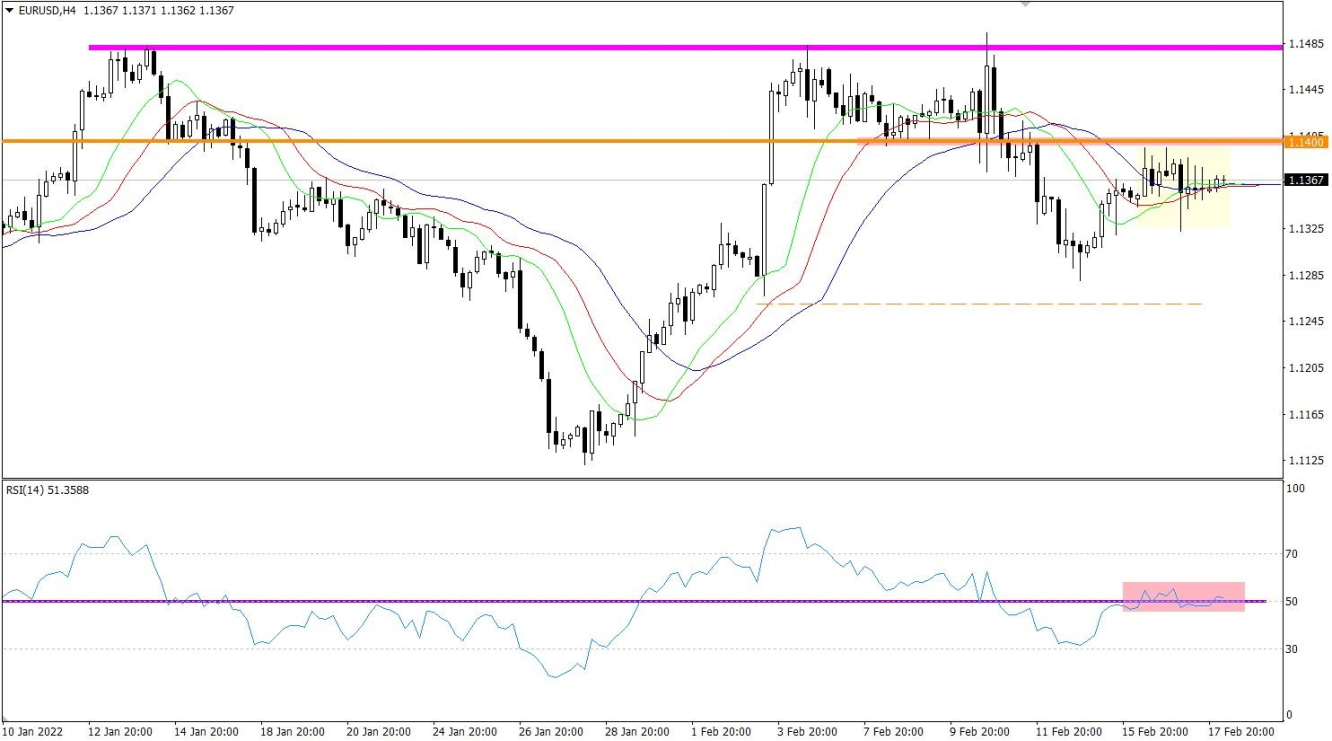Click the 10 Jan 2022 date label
The image size is (1332, 741).
[32, 732]
